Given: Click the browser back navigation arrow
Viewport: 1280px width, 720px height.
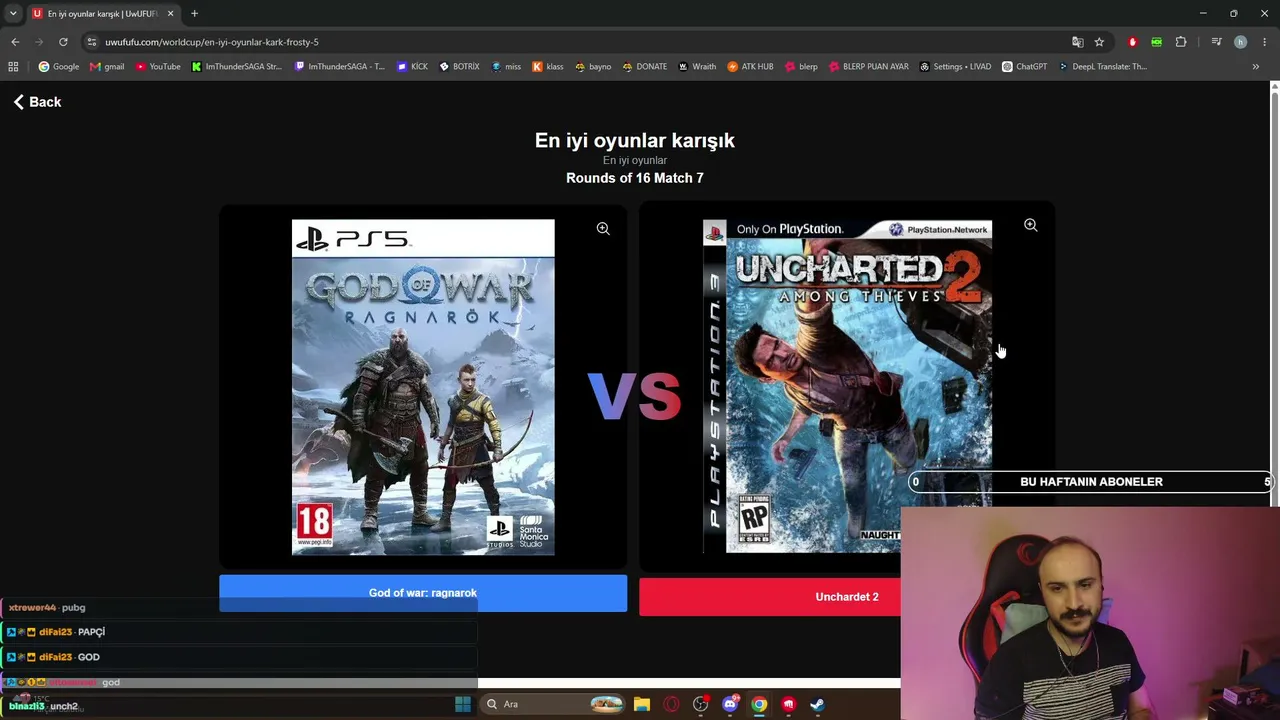Looking at the screenshot, I should [x=15, y=42].
